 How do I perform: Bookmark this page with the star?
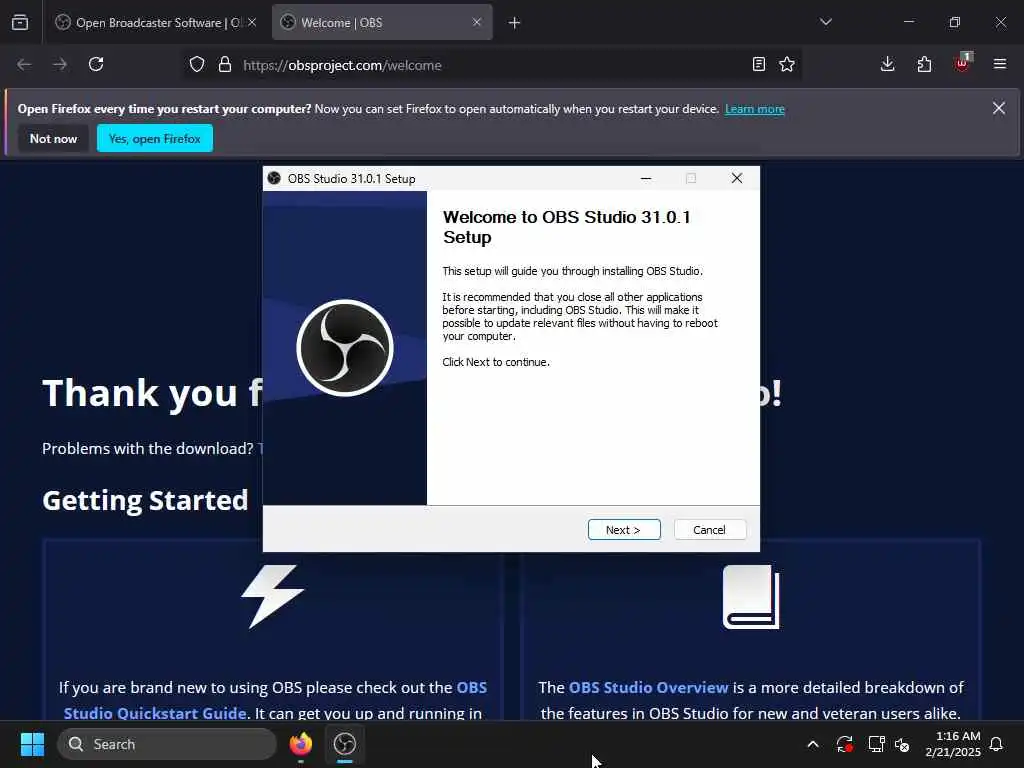coord(787,65)
